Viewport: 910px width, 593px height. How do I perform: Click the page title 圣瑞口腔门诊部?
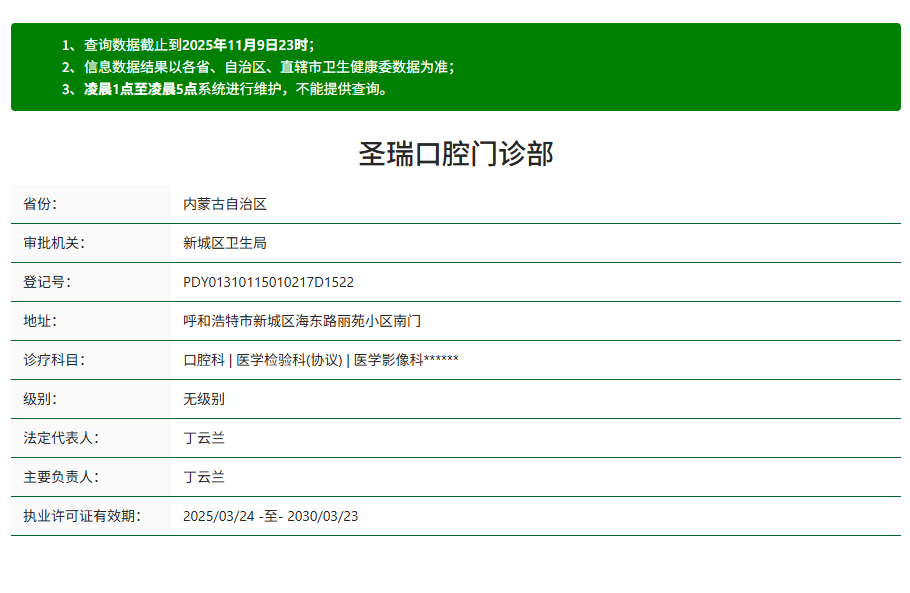455,153
